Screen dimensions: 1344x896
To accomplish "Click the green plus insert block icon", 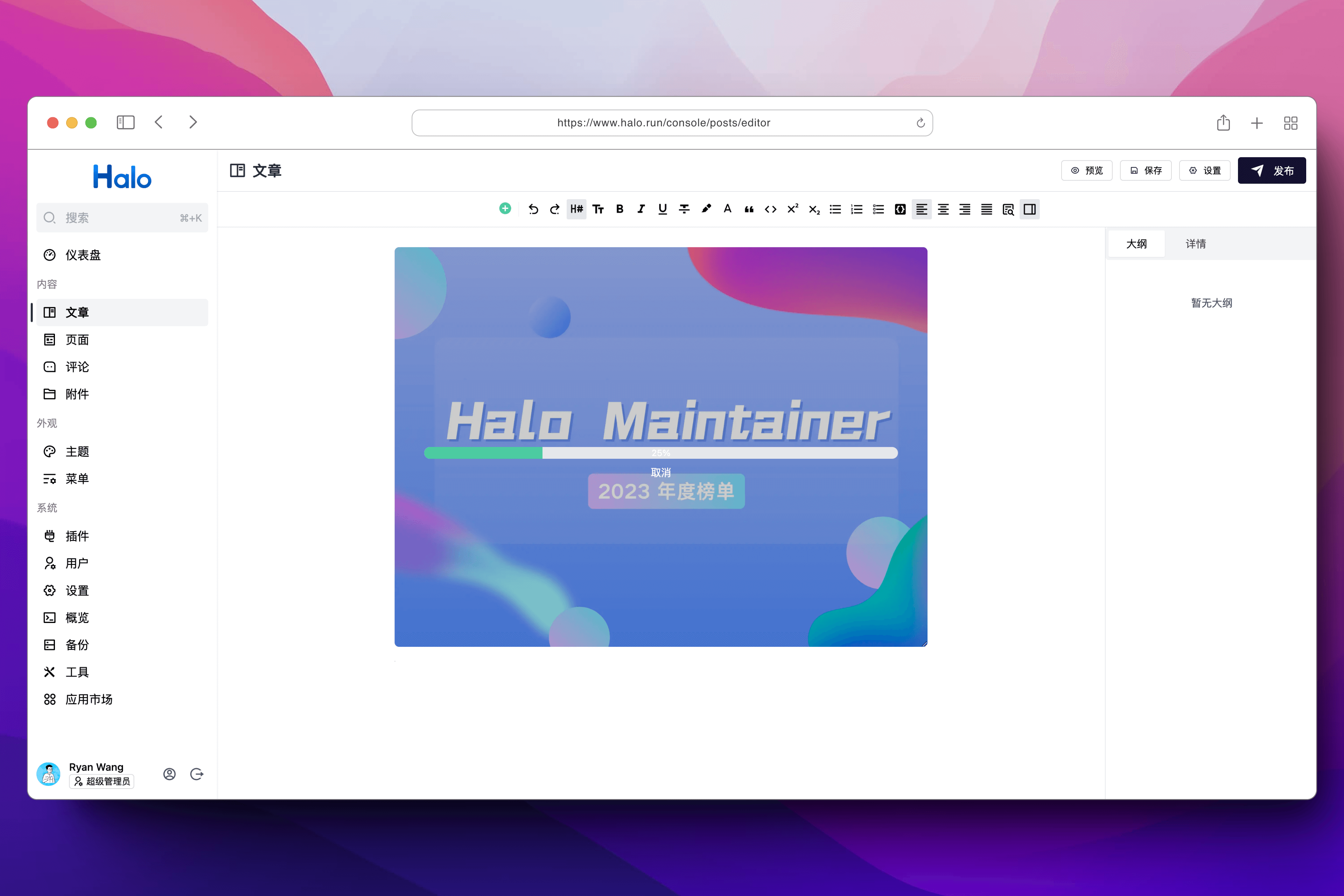I will 505,209.
